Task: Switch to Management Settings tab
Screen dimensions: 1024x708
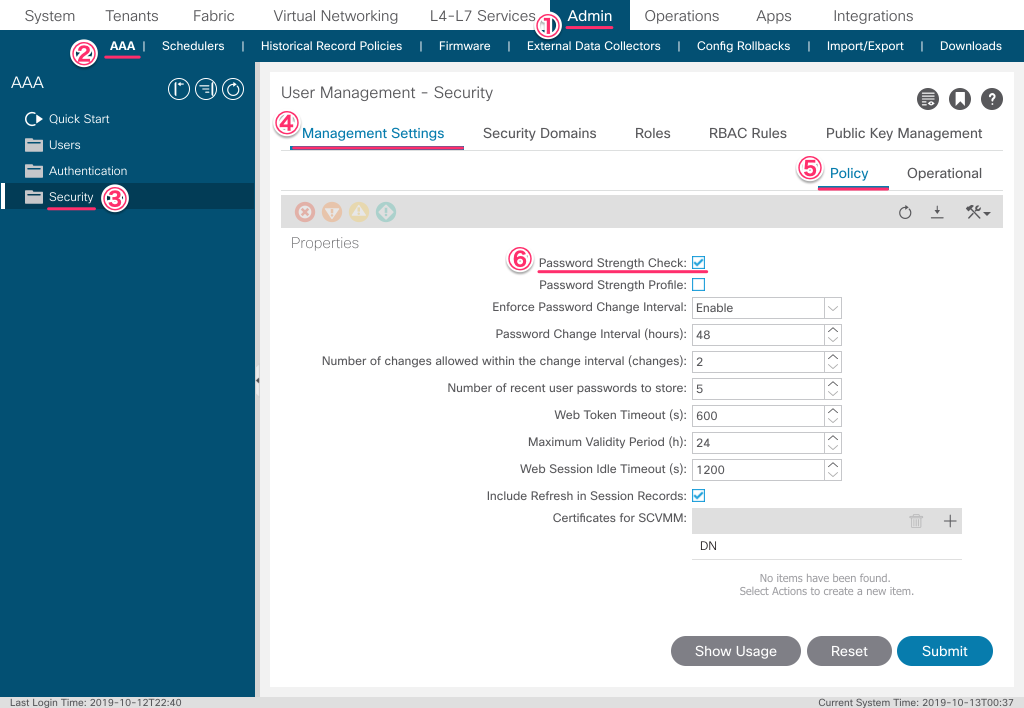Action: click(x=373, y=133)
